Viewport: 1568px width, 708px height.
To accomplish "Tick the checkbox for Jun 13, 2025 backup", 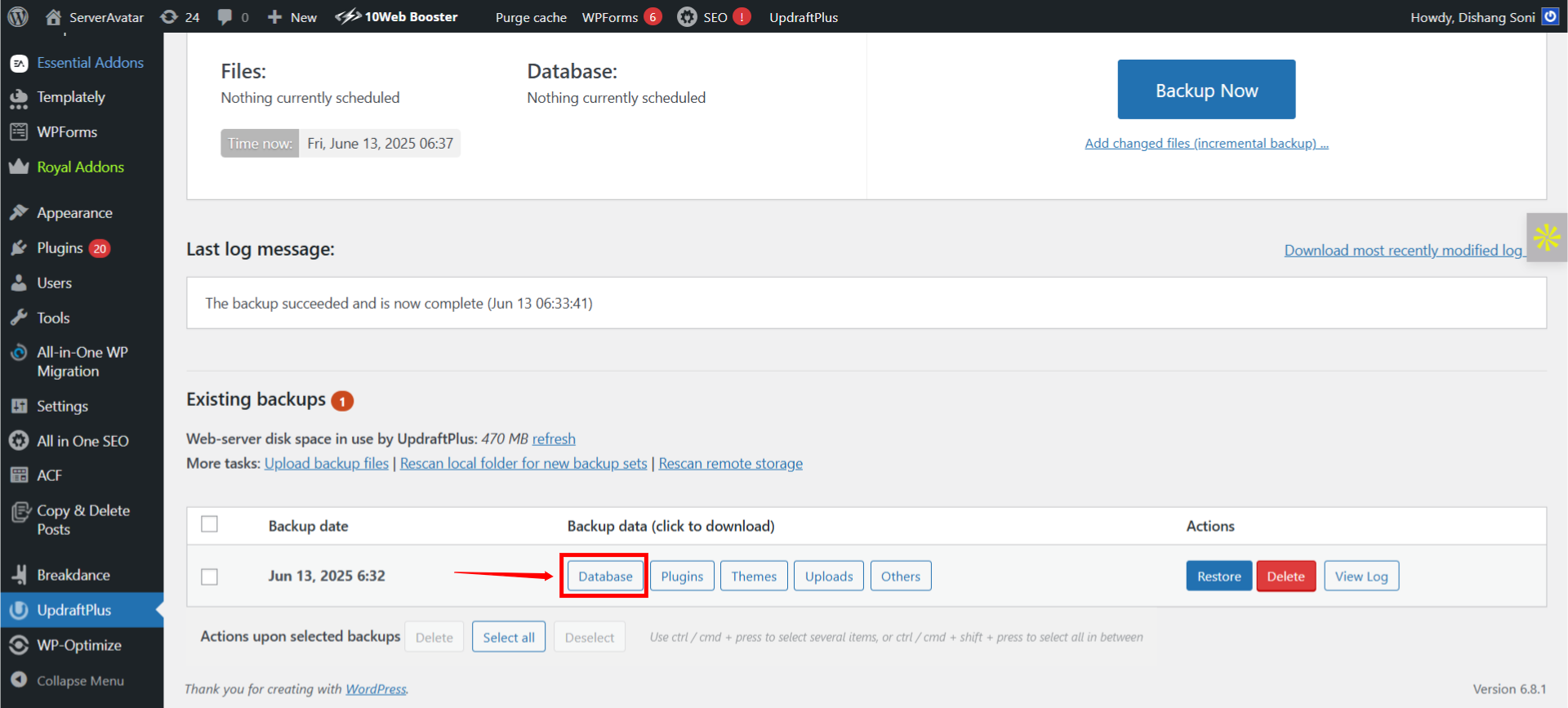I will coord(210,577).
